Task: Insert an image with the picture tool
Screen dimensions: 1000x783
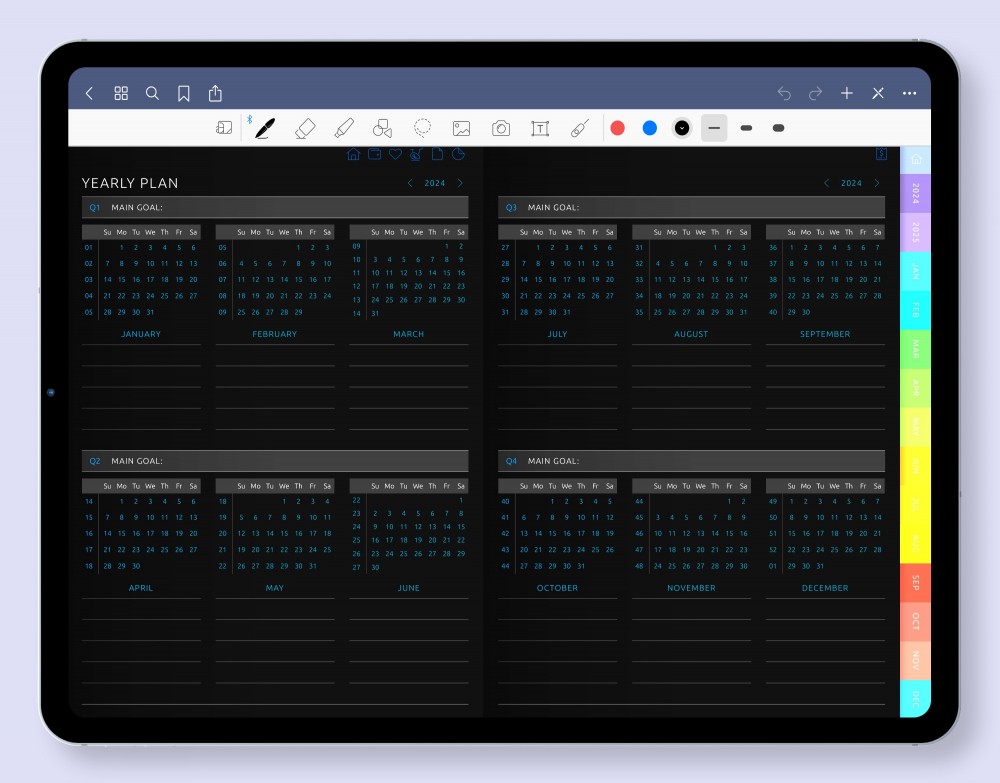Action: pyautogui.click(x=462, y=129)
